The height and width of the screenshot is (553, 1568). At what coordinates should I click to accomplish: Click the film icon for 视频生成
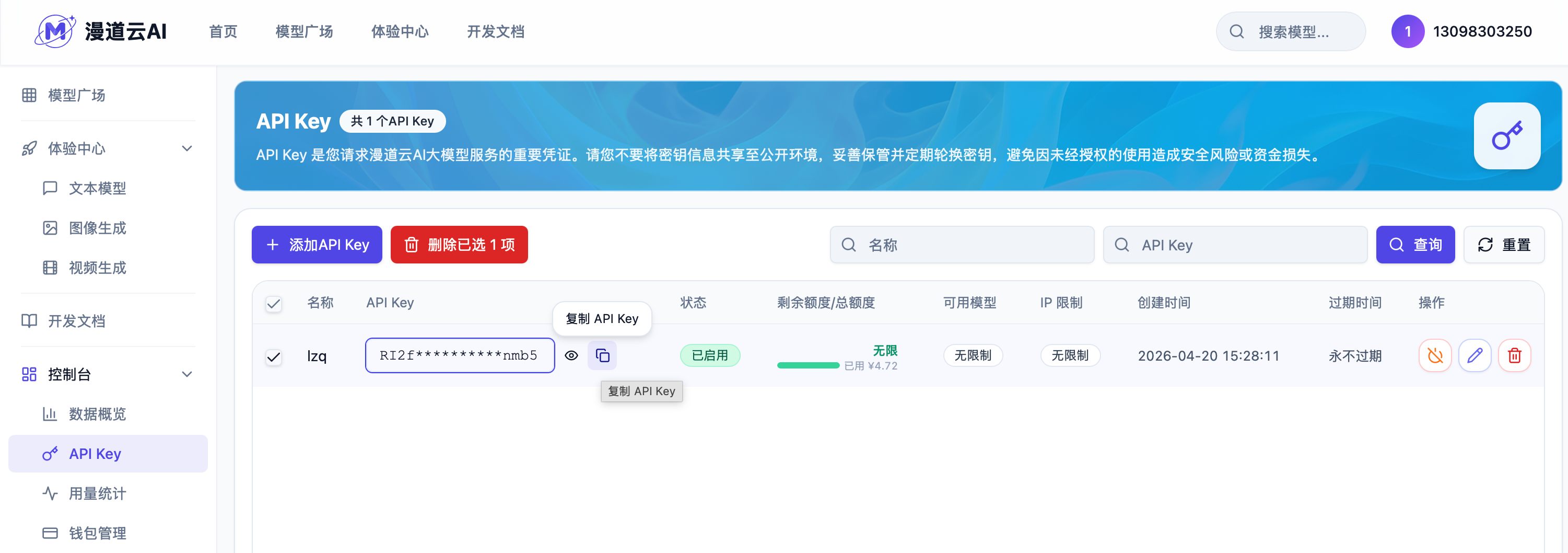point(50,268)
